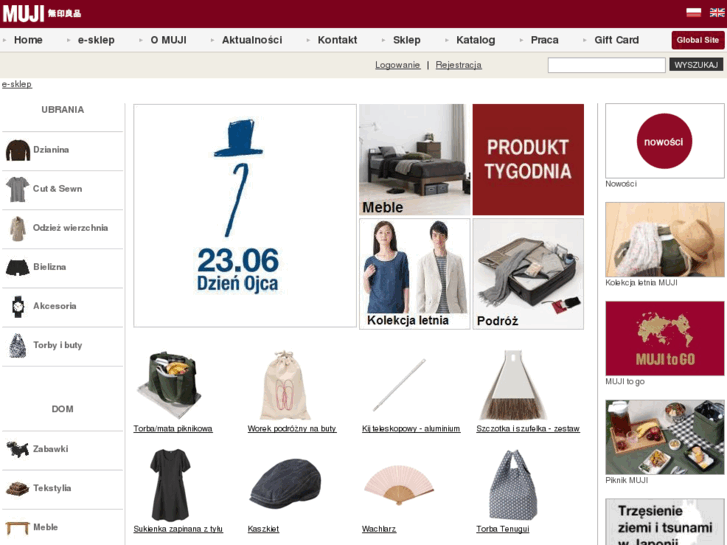Open the Bielizna boxer shorts icon

(18, 267)
